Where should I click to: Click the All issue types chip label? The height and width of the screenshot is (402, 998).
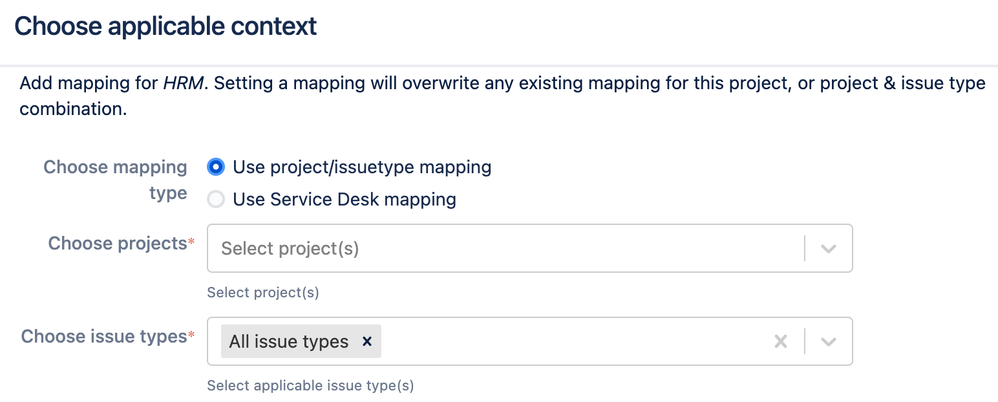[289, 342]
